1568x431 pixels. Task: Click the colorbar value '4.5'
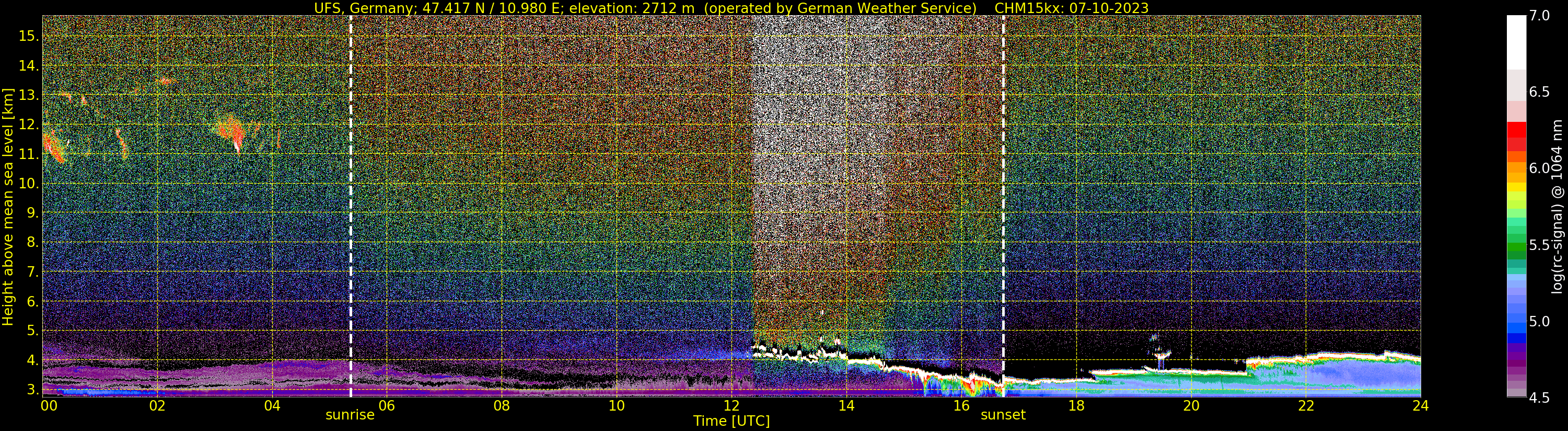[x=1539, y=398]
